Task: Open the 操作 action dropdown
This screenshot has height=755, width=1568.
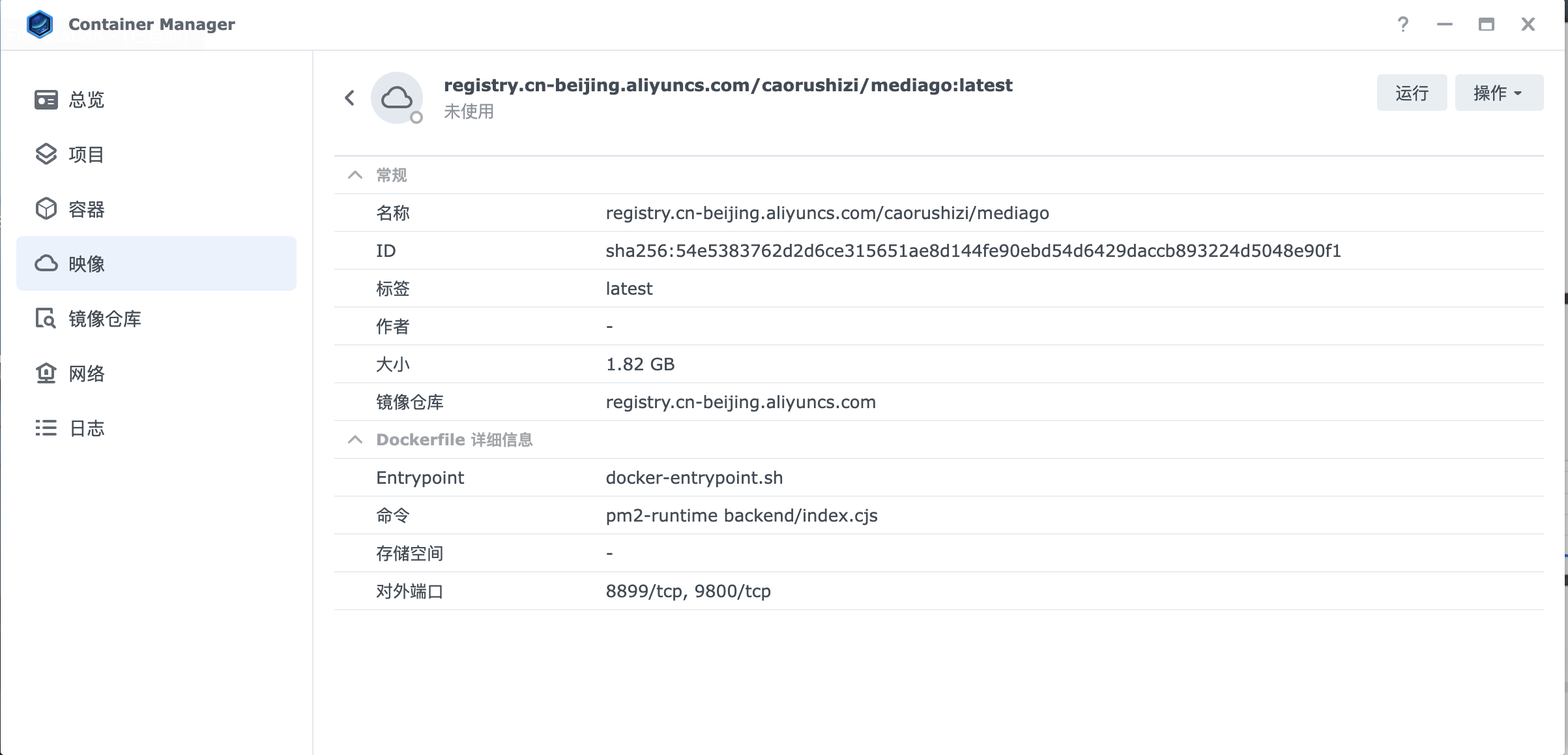Action: (x=1498, y=93)
